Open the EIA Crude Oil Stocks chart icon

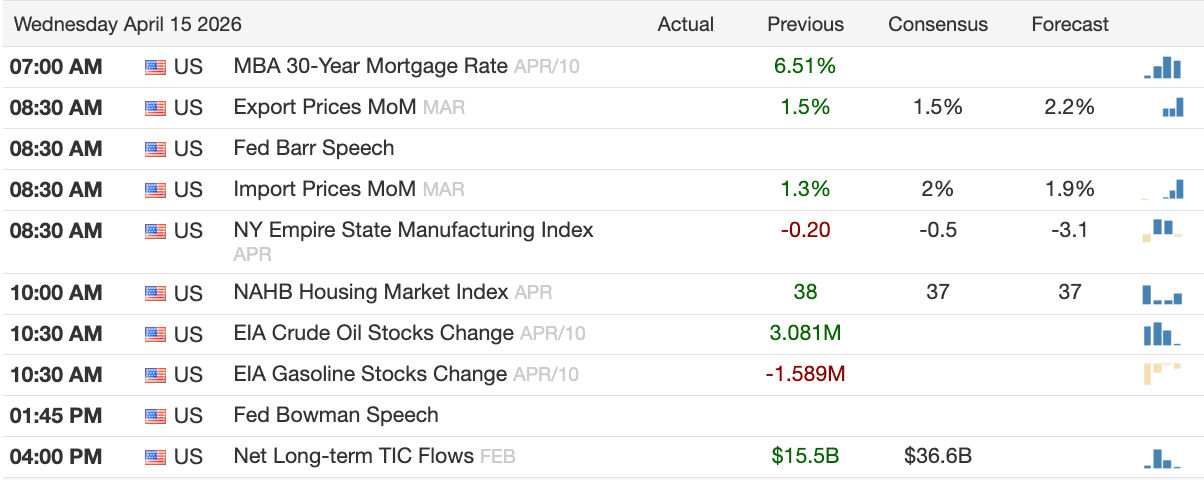1162,334
